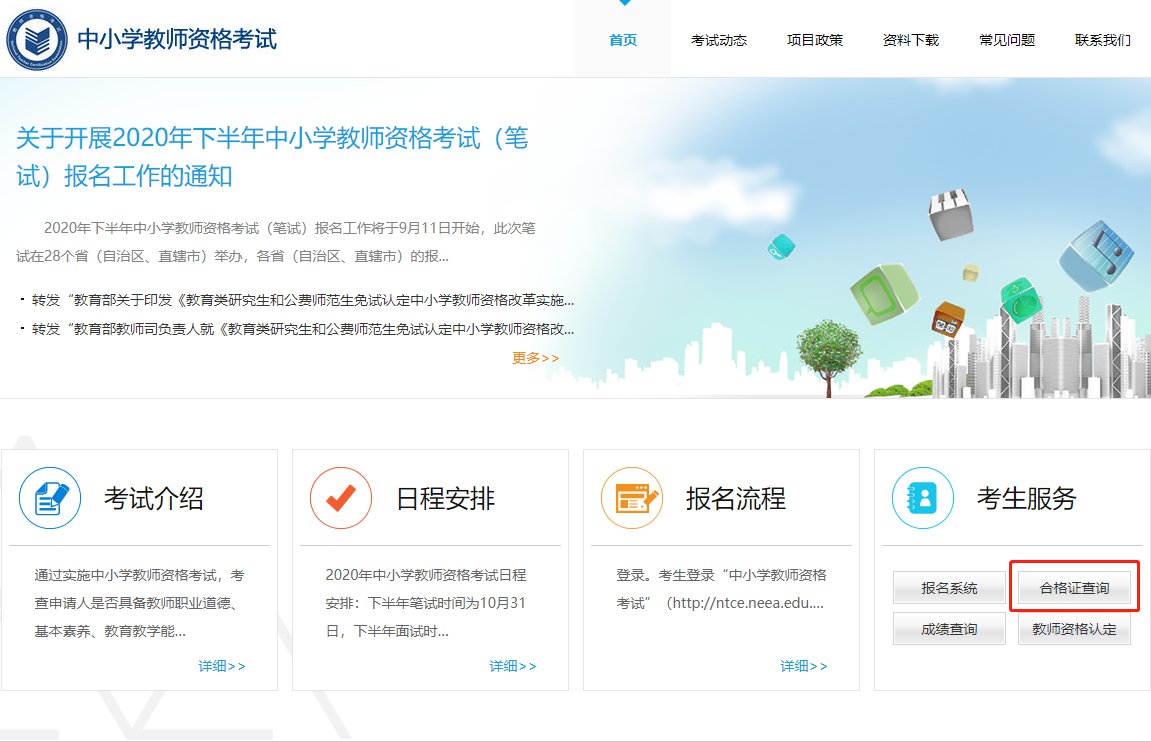This screenshot has height=742, width=1151.
Task: Open 教师资格认定 button
Action: click(1074, 629)
